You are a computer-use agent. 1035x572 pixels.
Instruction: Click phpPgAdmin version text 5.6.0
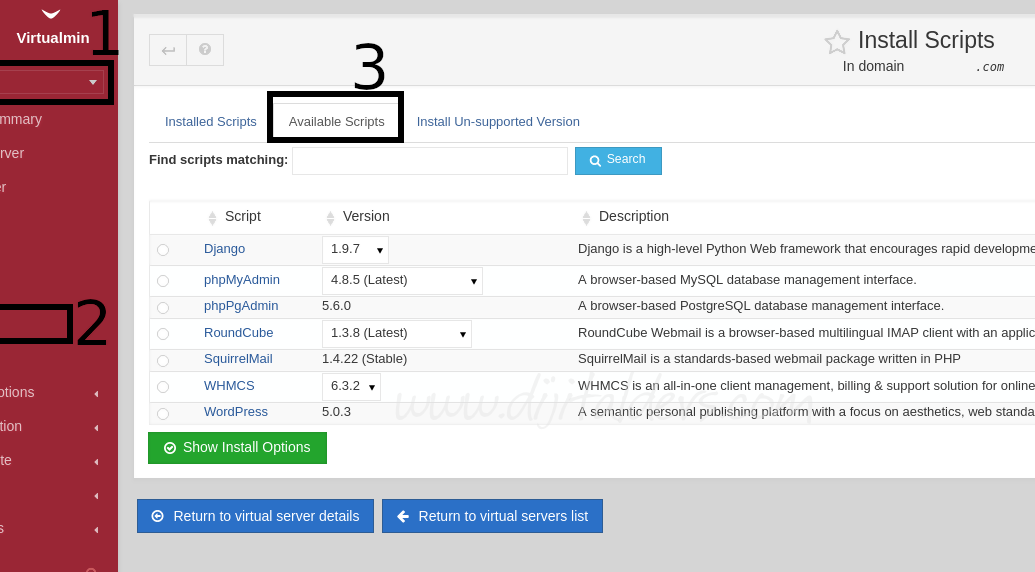tap(337, 306)
